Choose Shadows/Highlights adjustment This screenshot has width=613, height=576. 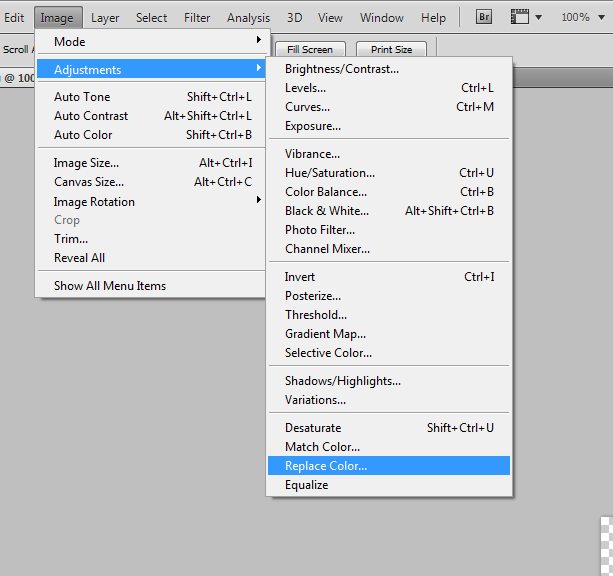(x=342, y=381)
